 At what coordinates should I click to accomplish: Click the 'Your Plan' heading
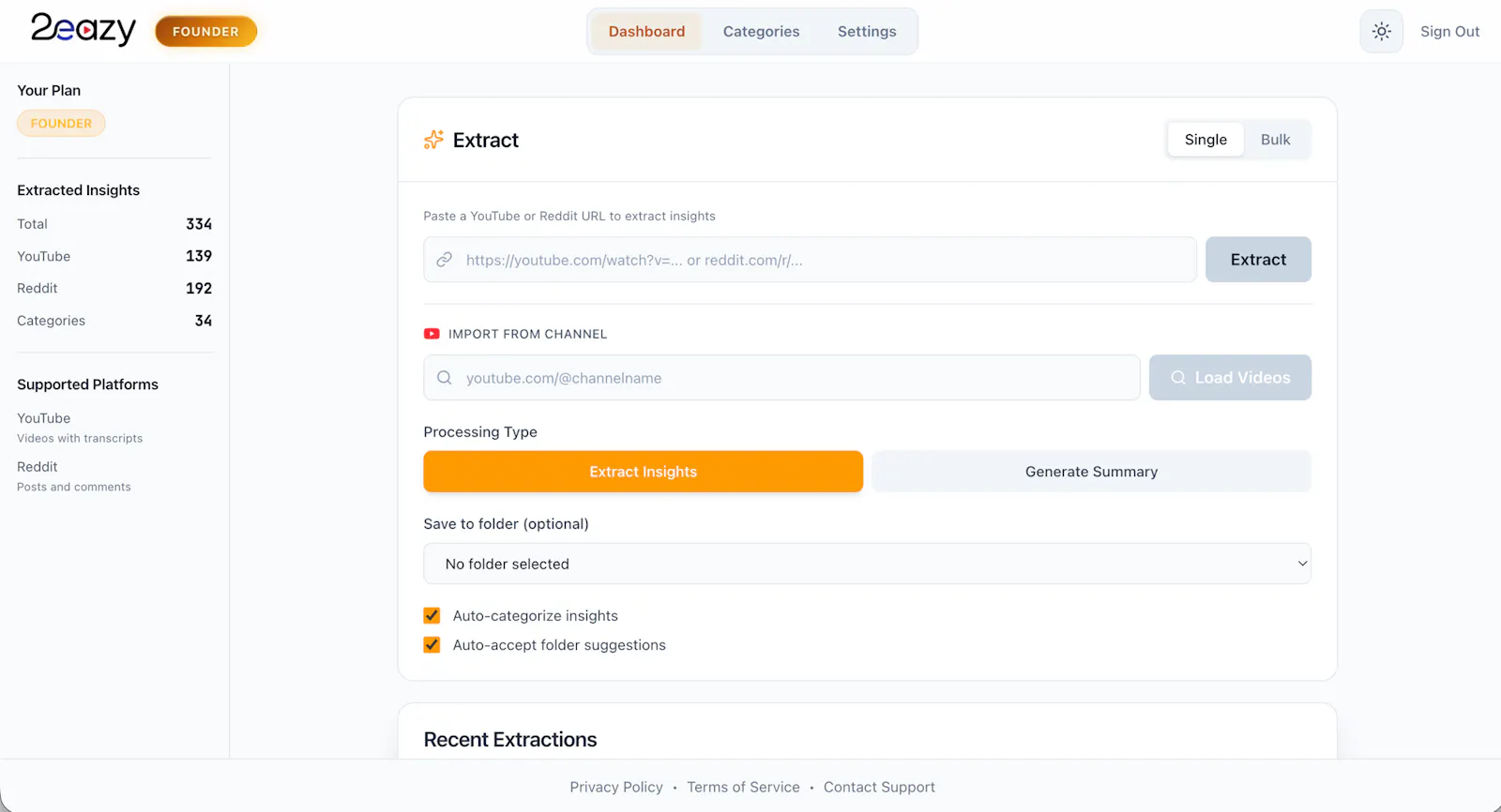coord(49,91)
